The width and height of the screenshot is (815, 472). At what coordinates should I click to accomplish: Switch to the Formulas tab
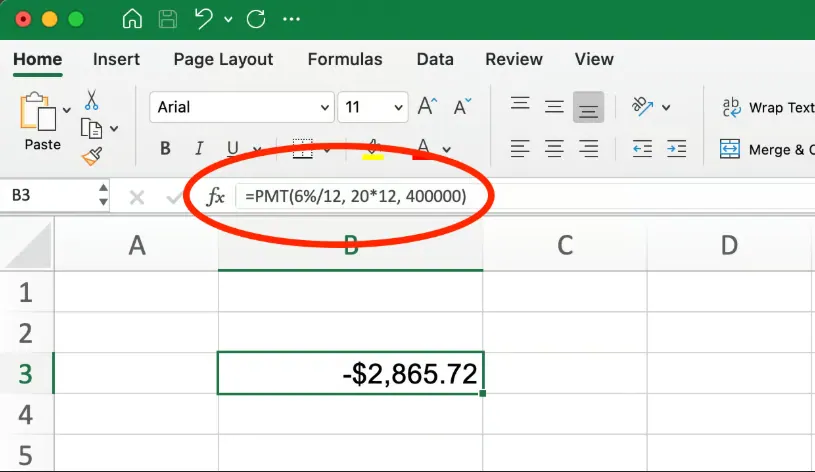(344, 59)
